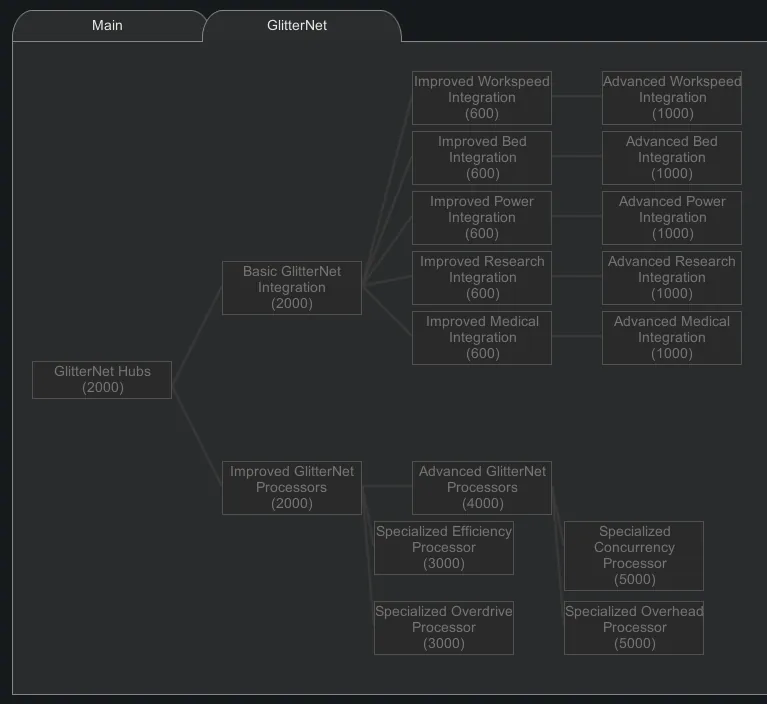
Task: Select Improved Workspeed Integration project
Action: click(481, 98)
